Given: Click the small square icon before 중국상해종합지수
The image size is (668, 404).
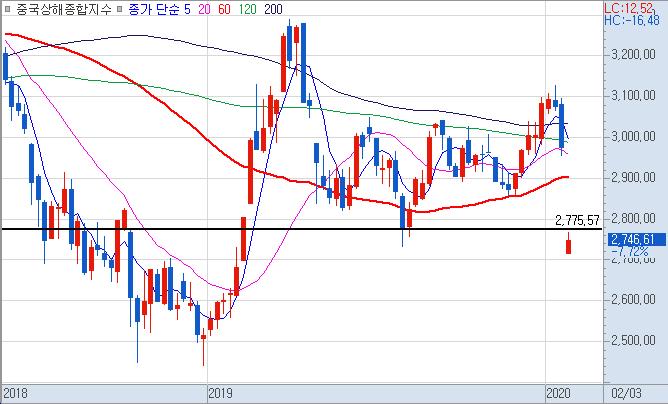Looking at the screenshot, I should point(8,9).
